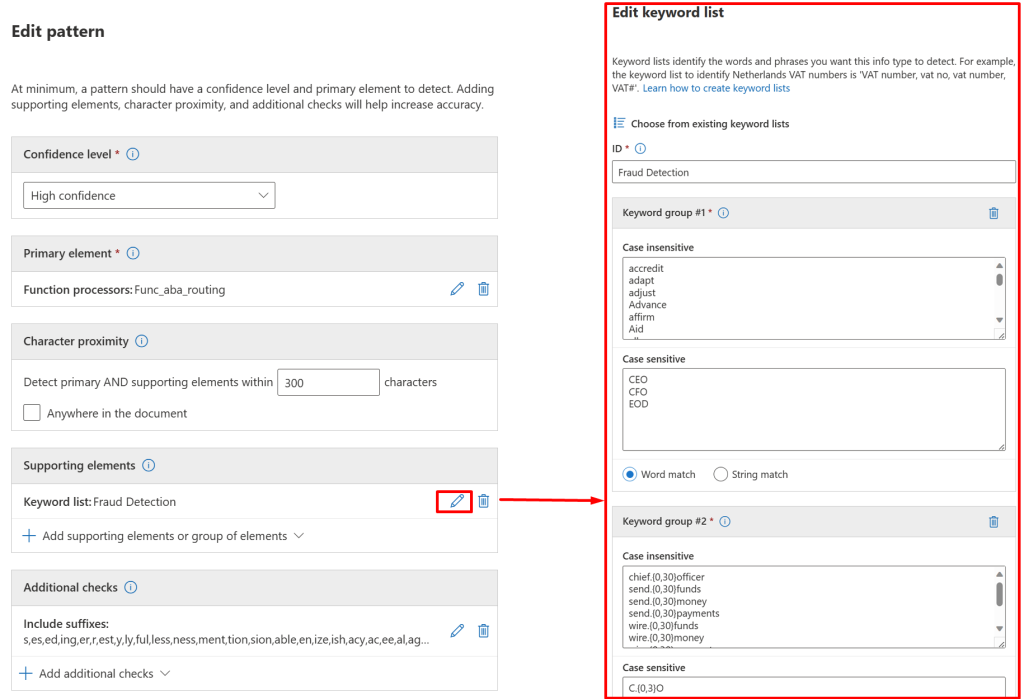Click group #1 keyword list scroll-down arrow
This screenshot has height=699, width=1024.
click(x=999, y=320)
